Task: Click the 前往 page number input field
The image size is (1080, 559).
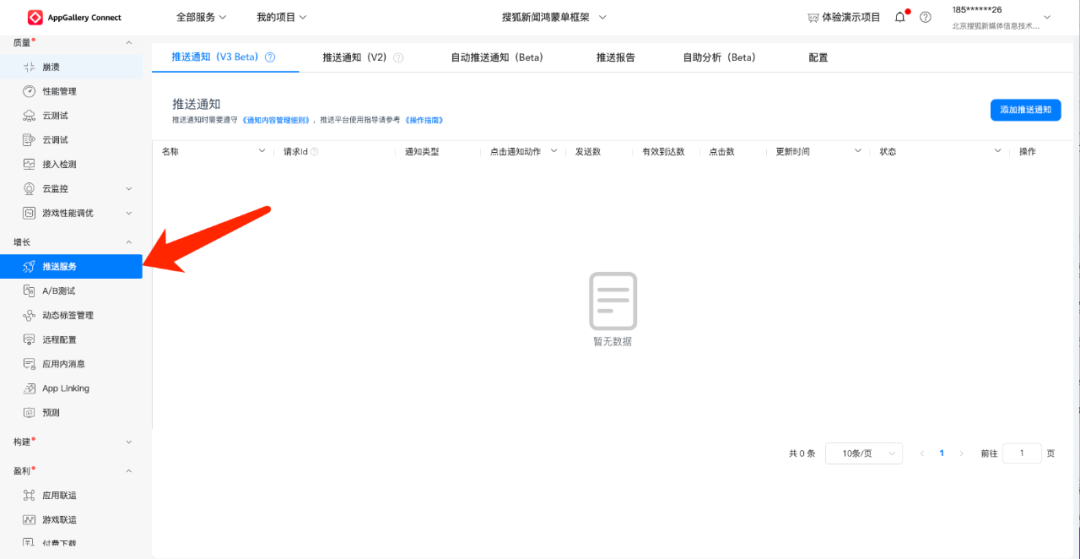Action: [1022, 453]
